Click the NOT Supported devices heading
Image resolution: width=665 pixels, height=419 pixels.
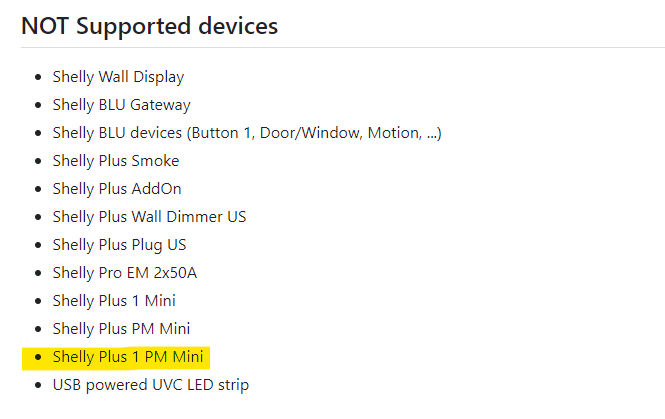click(x=149, y=26)
